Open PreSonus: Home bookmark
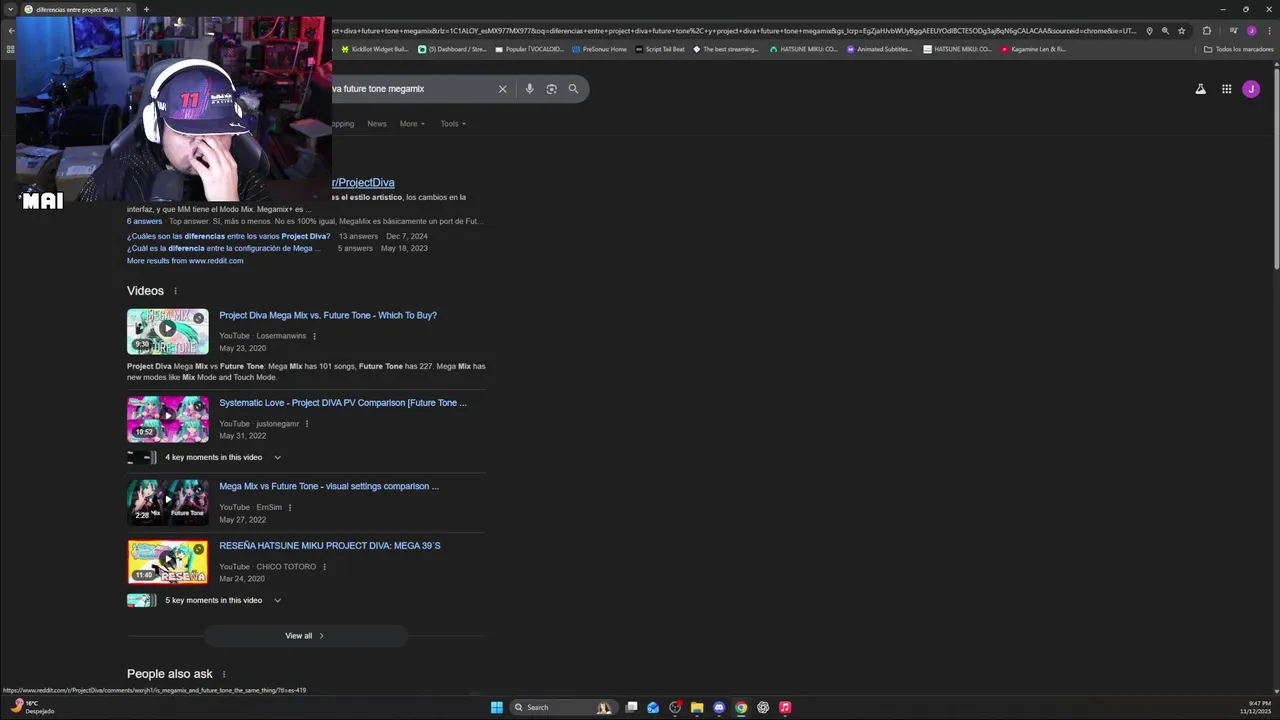The height and width of the screenshot is (720, 1280). click(600, 49)
